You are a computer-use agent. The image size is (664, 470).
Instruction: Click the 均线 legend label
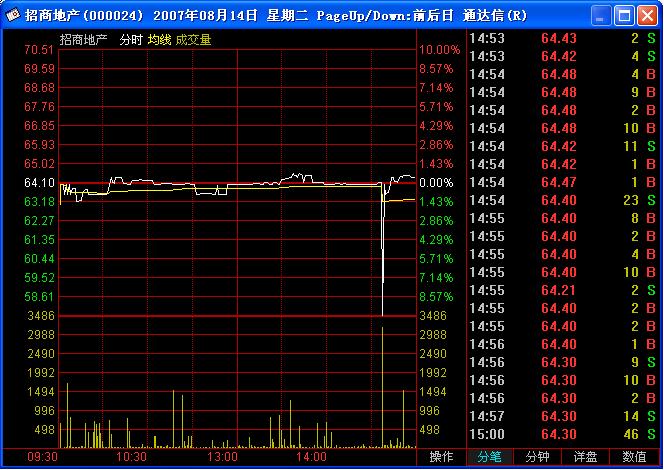(x=159, y=40)
